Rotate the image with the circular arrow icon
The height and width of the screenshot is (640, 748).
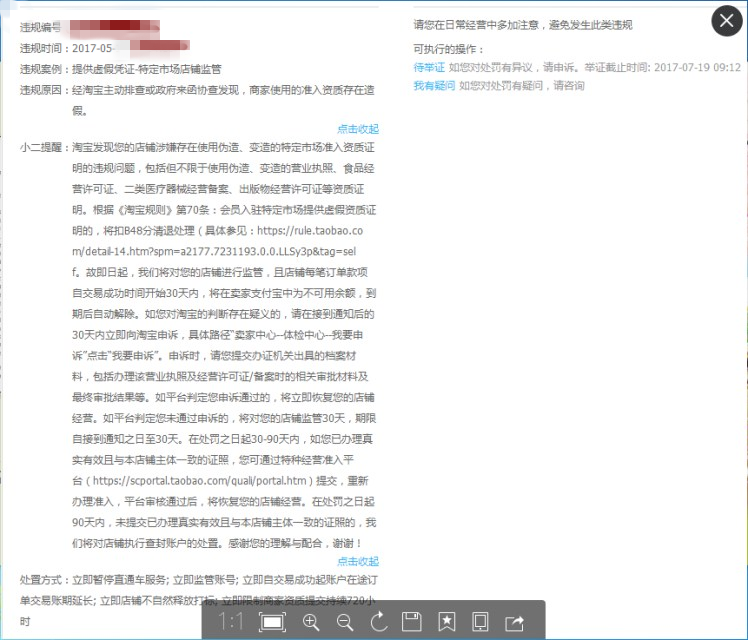point(379,622)
